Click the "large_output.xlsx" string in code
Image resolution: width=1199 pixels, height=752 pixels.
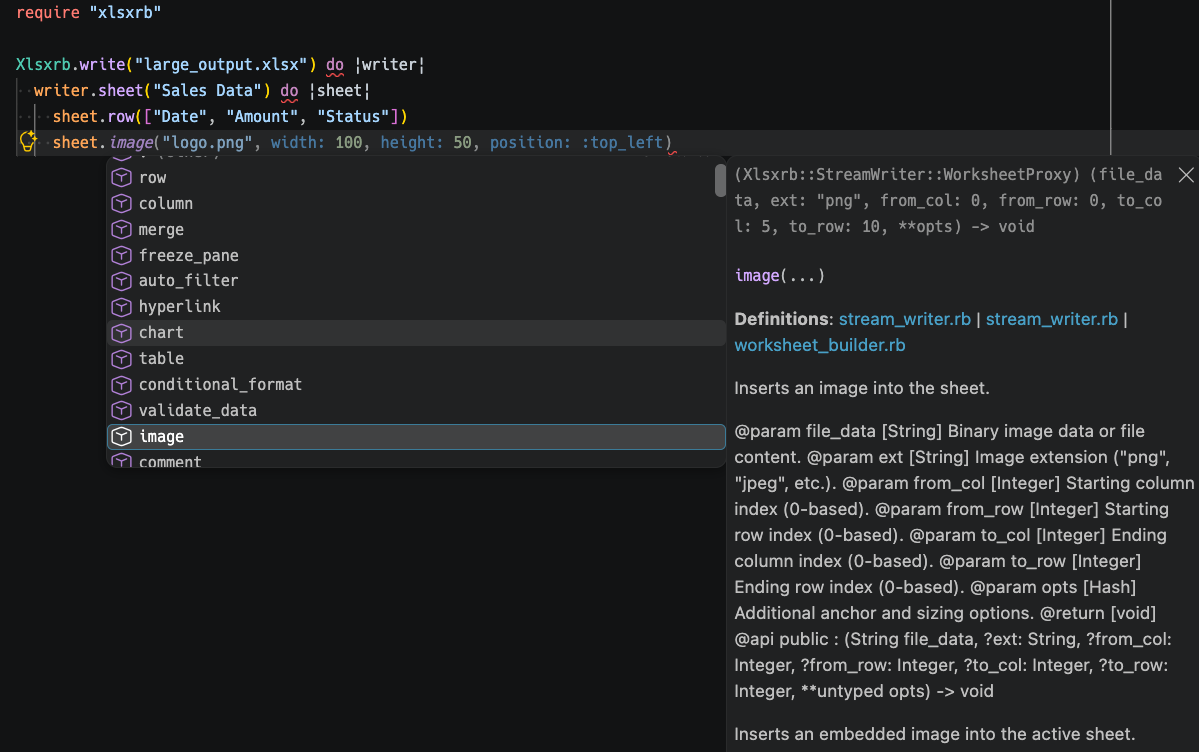[x=221, y=64]
